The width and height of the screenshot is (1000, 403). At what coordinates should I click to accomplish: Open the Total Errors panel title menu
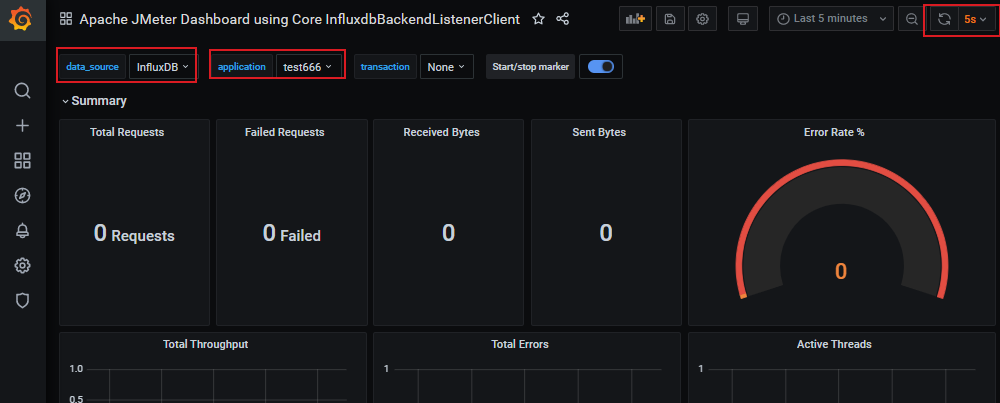pos(520,344)
